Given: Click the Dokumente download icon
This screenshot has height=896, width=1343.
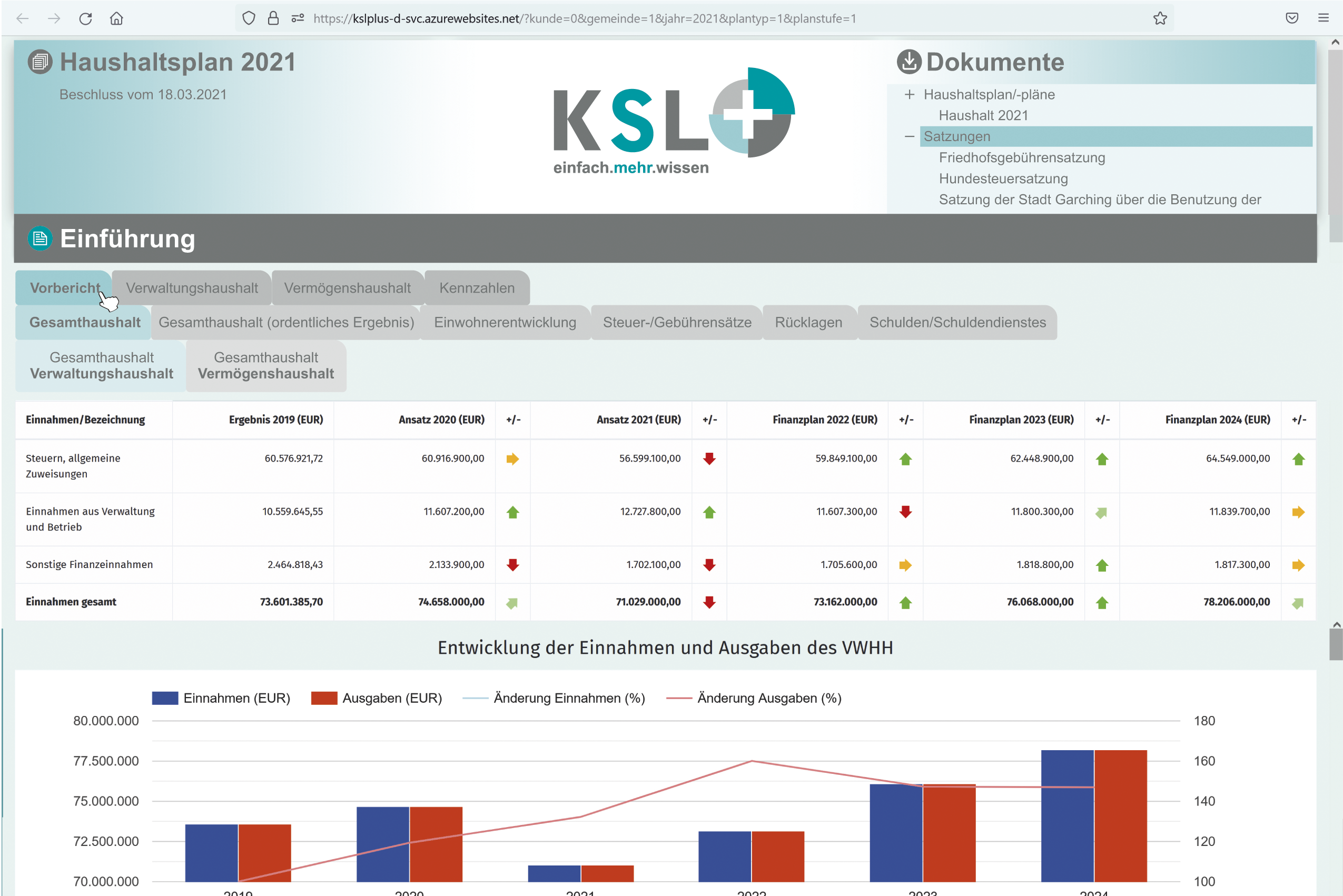Looking at the screenshot, I should tap(909, 62).
